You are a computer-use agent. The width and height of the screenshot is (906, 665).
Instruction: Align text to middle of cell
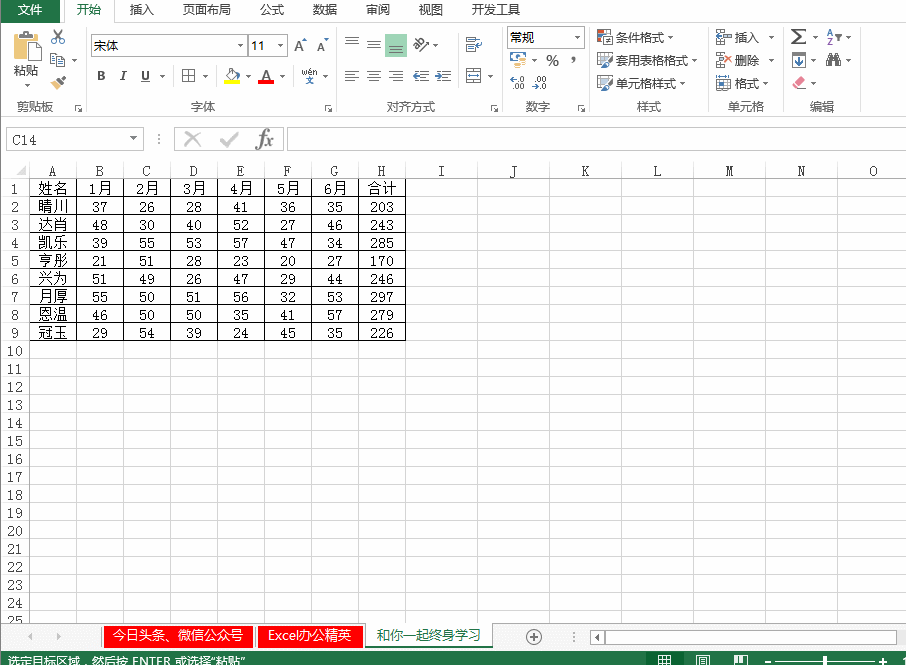(x=374, y=44)
